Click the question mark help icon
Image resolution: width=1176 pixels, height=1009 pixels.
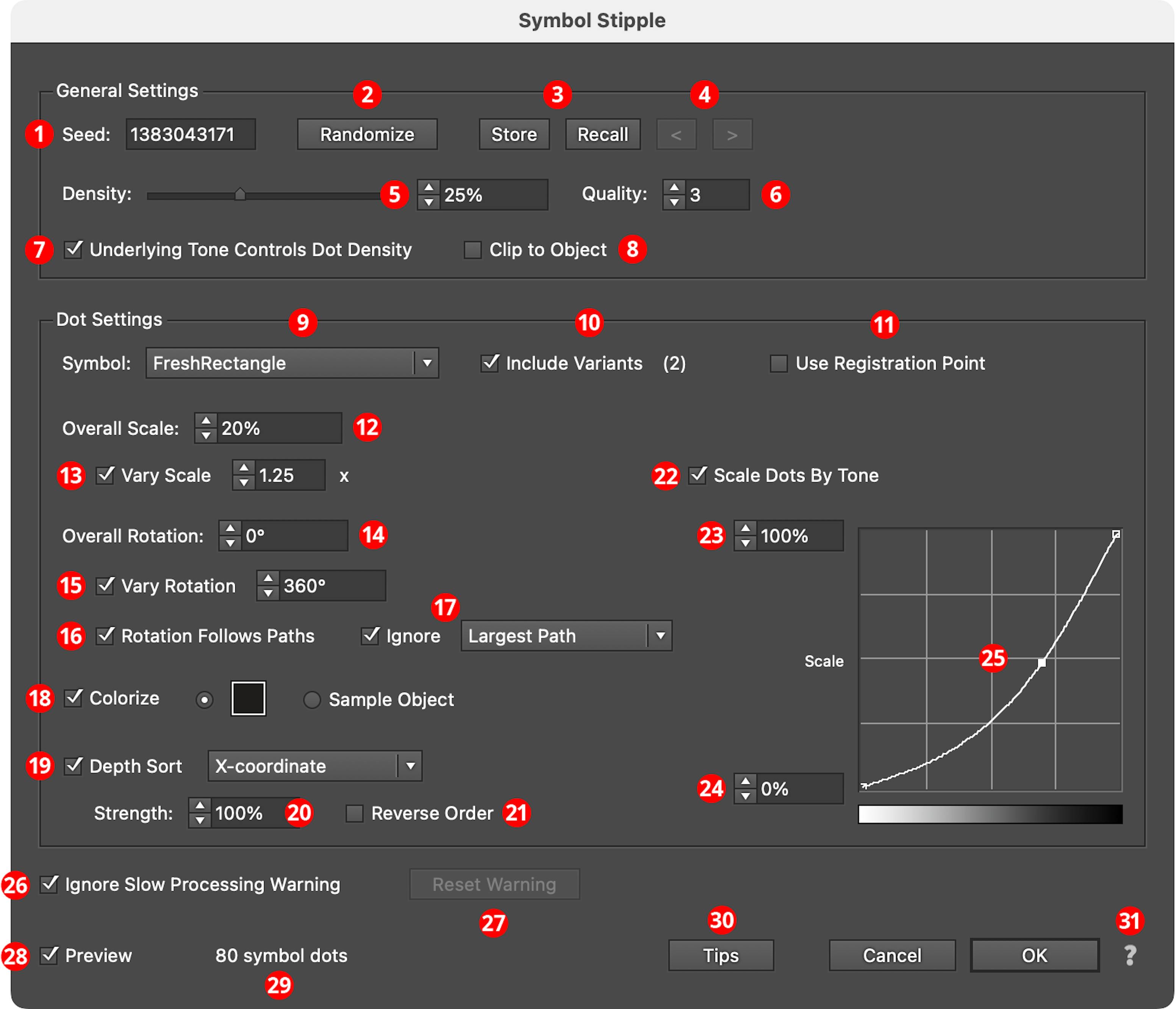click(1129, 956)
